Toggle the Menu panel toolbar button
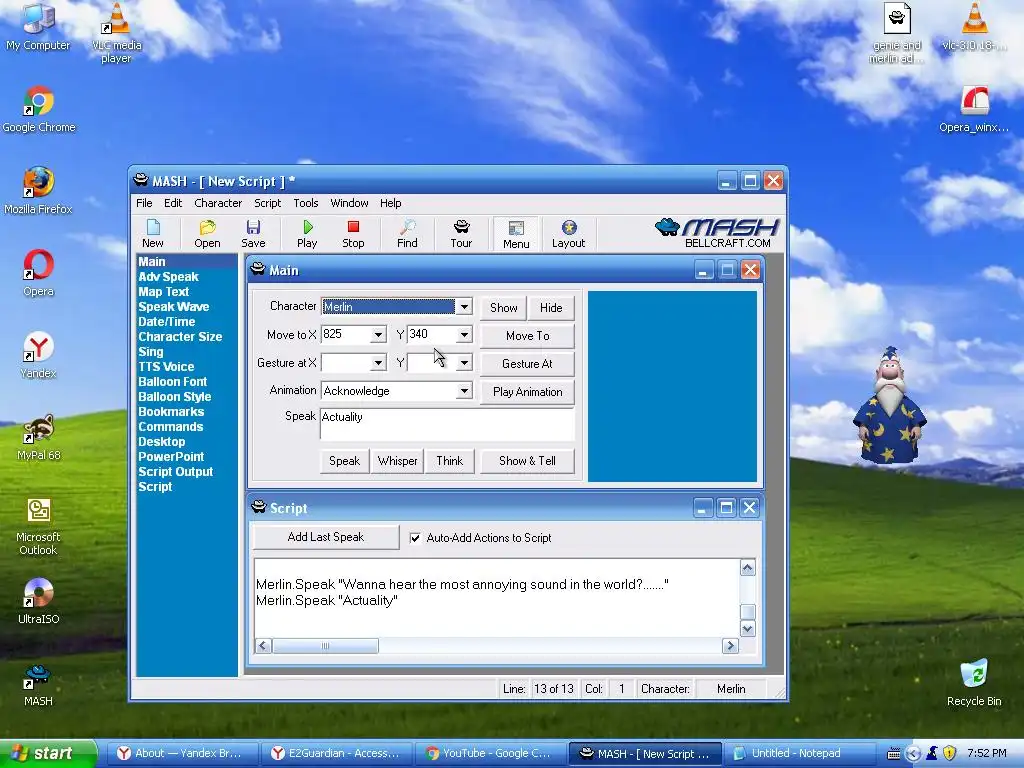This screenshot has height=768, width=1024. (516, 234)
